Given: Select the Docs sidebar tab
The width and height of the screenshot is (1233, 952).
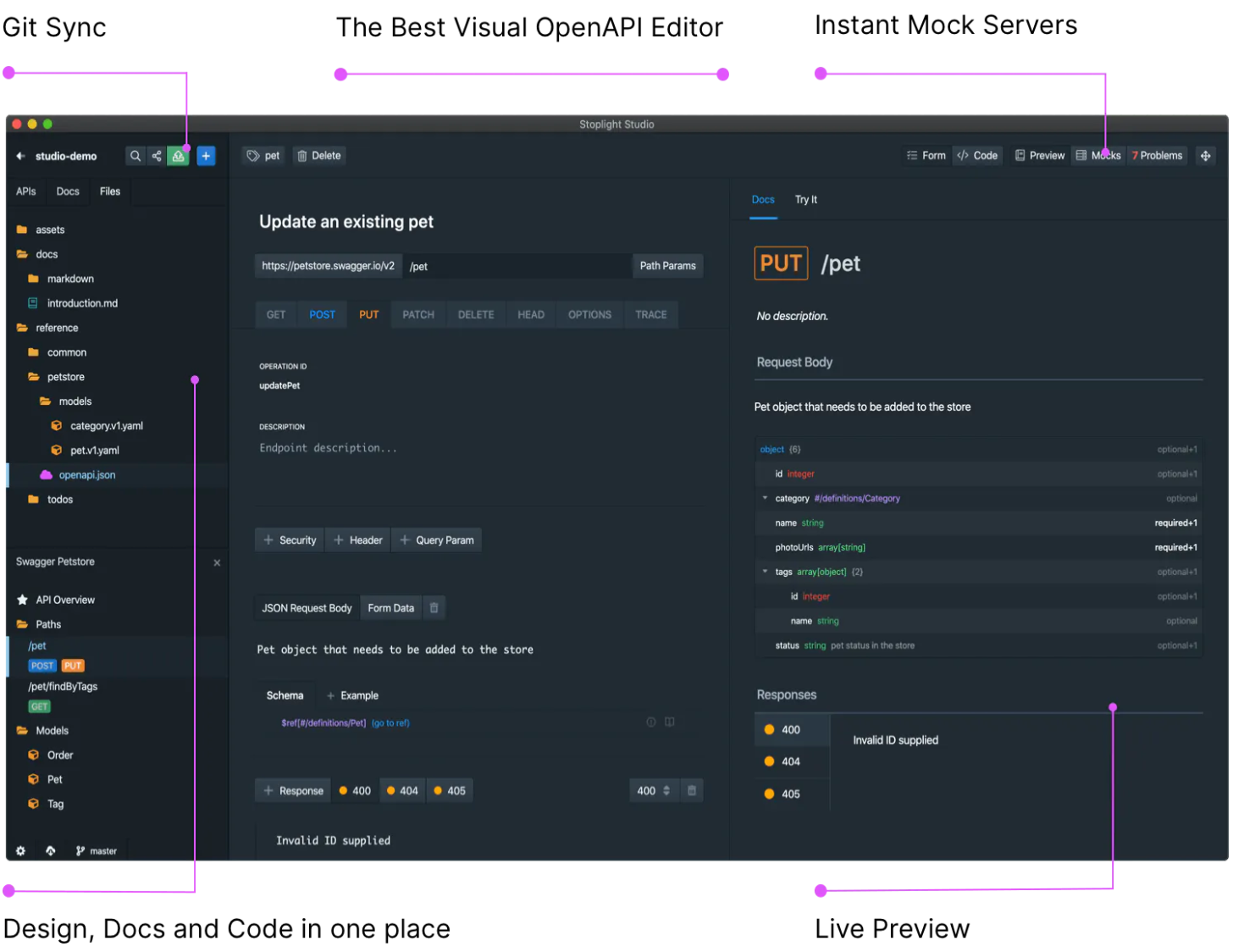Looking at the screenshot, I should tap(68, 191).
